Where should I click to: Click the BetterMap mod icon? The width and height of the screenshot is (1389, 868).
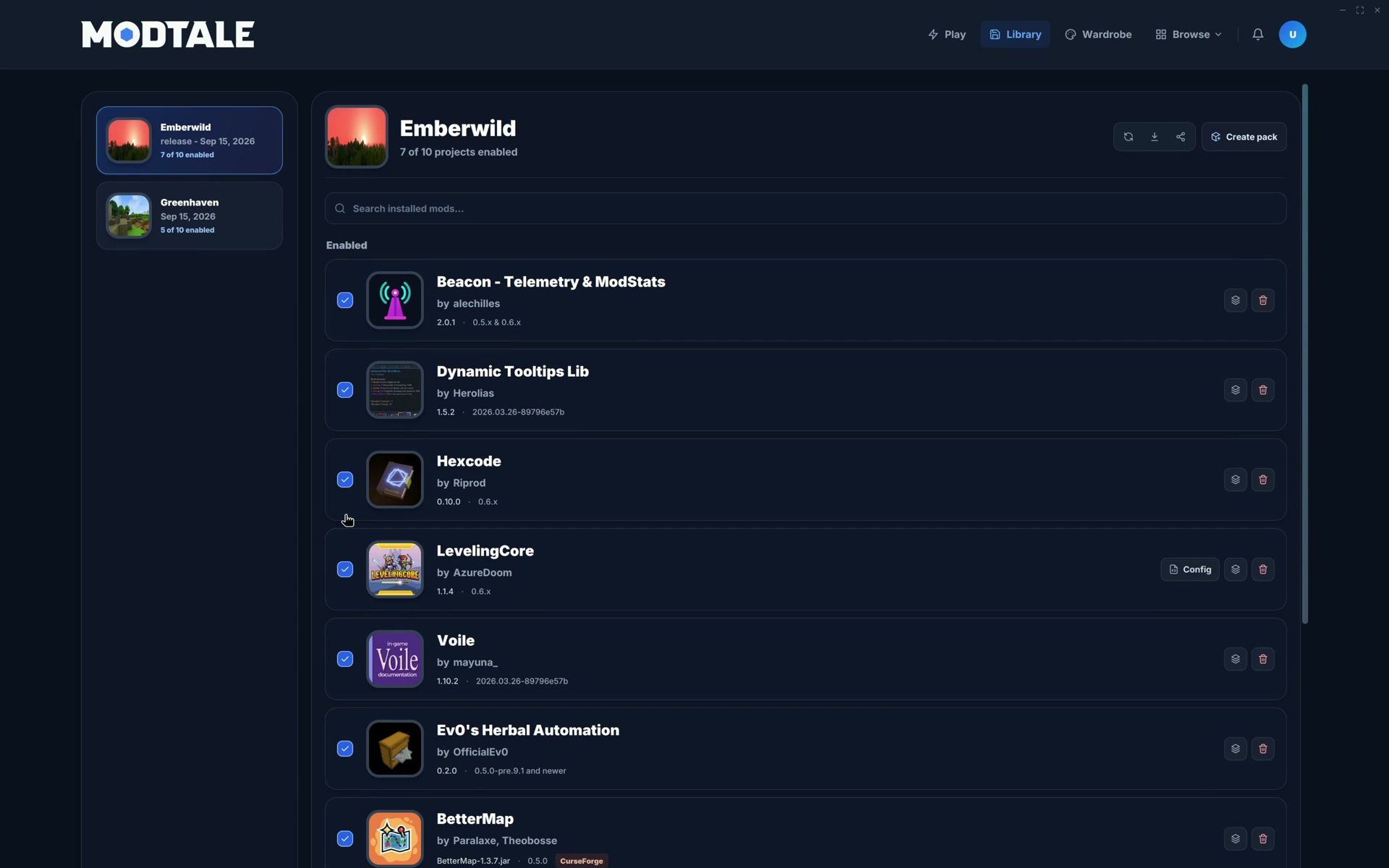(x=395, y=838)
